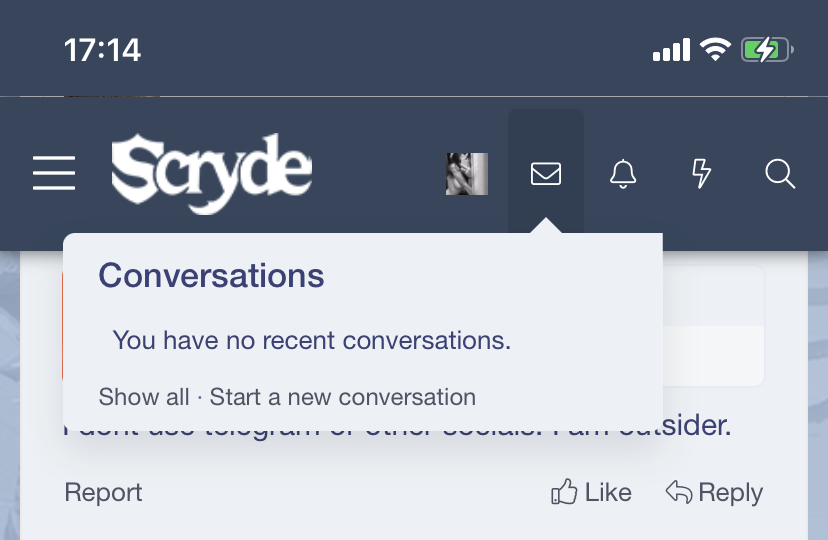The image size is (828, 540).
Task: Open the user avatar account menu
Action: coord(466,174)
